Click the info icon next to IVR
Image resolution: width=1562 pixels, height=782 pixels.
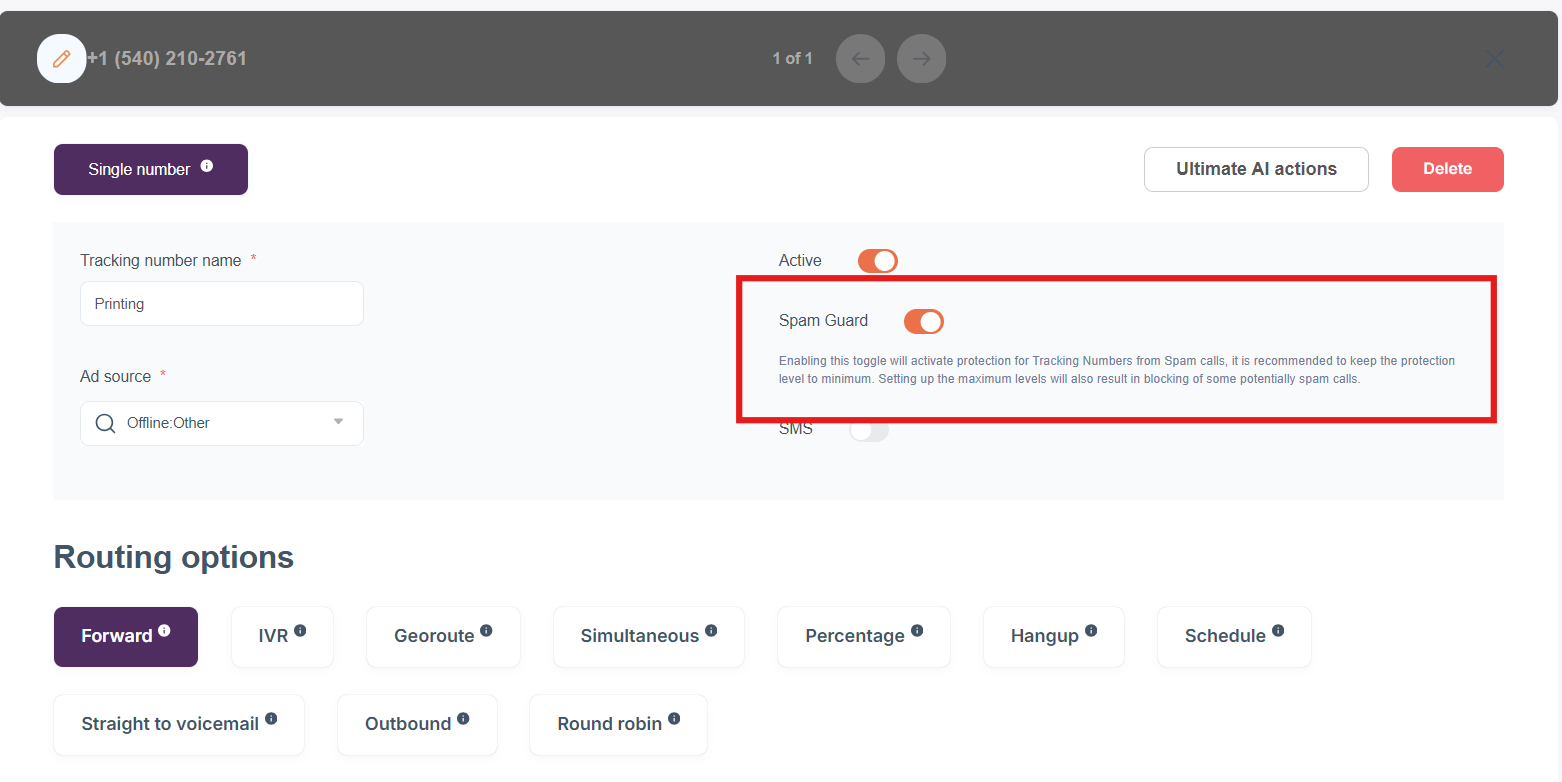pyautogui.click(x=300, y=631)
